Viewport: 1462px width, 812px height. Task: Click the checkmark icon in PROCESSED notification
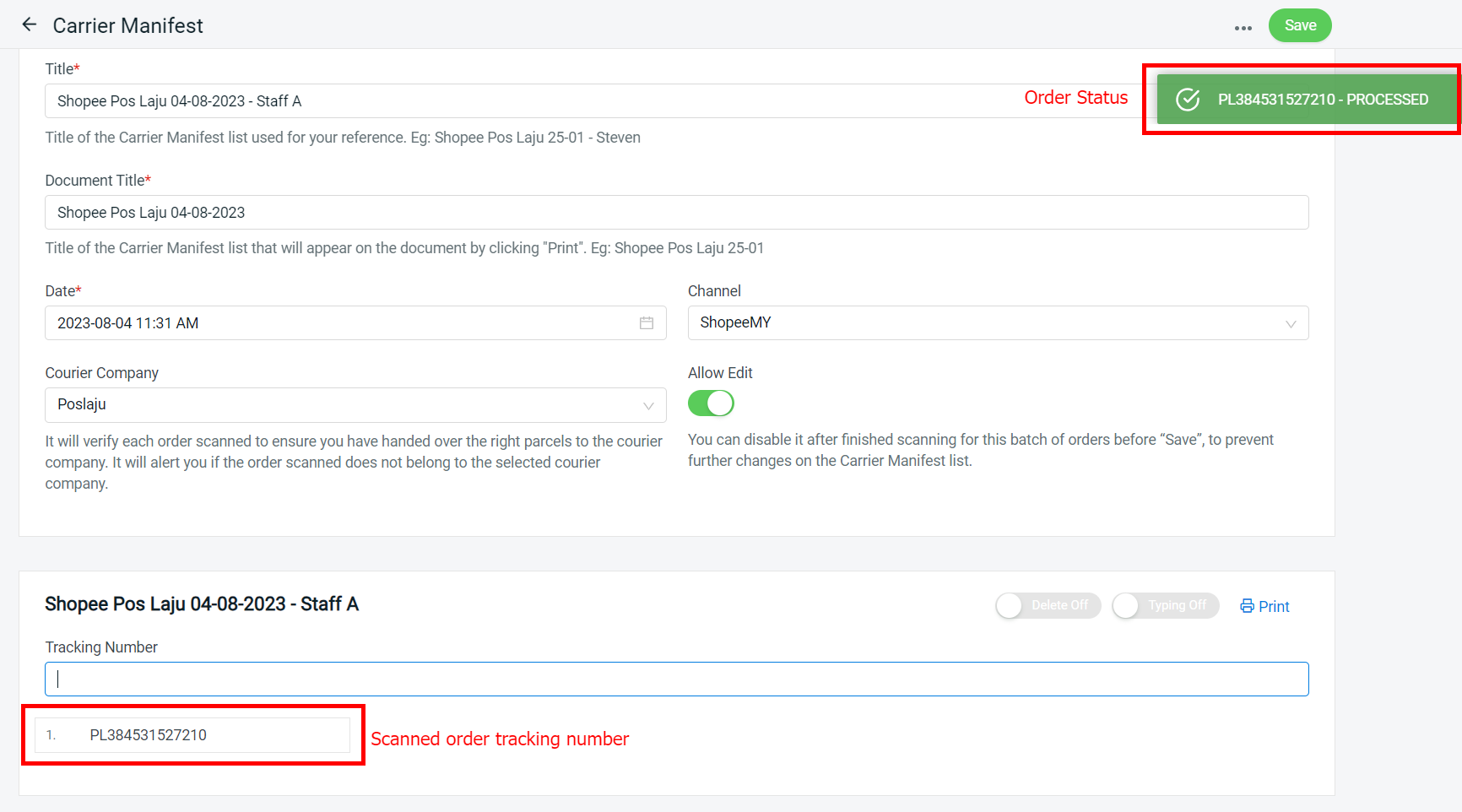coord(1188,100)
